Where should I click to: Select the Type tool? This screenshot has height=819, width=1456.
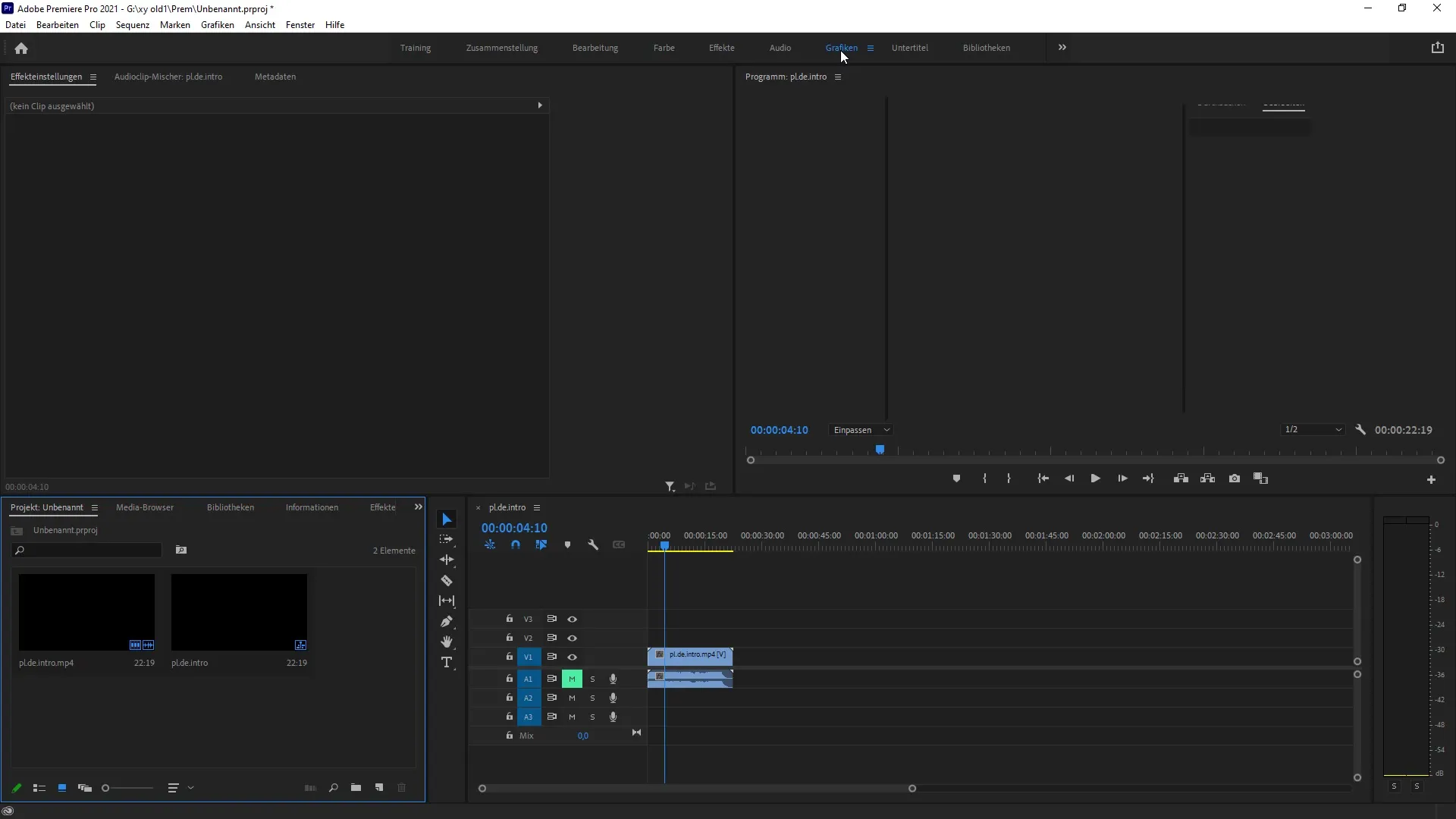pyautogui.click(x=447, y=663)
